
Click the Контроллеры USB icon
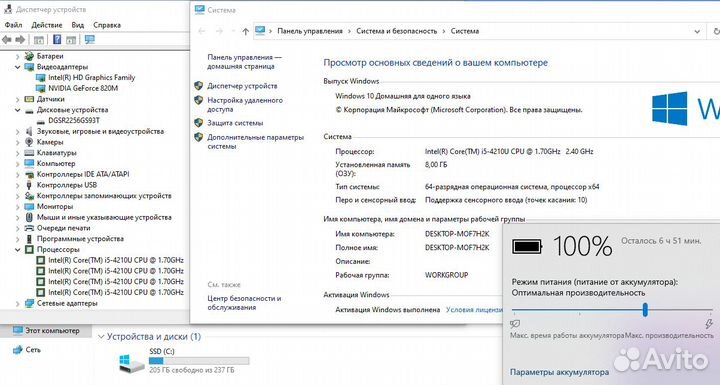point(29,185)
